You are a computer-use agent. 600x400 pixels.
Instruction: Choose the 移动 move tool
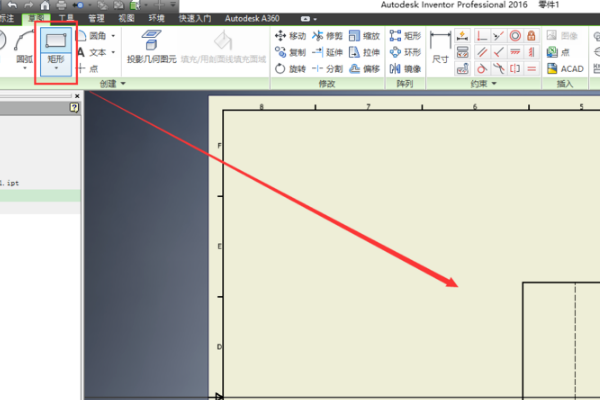pos(290,36)
